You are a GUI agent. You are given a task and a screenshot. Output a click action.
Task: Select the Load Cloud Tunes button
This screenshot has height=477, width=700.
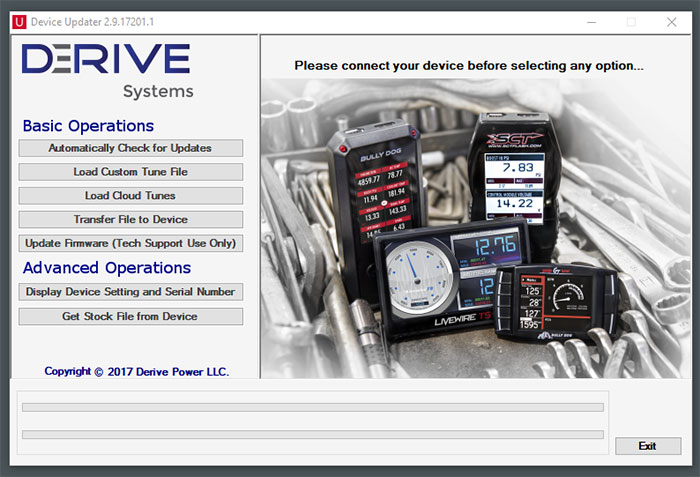[x=130, y=196]
